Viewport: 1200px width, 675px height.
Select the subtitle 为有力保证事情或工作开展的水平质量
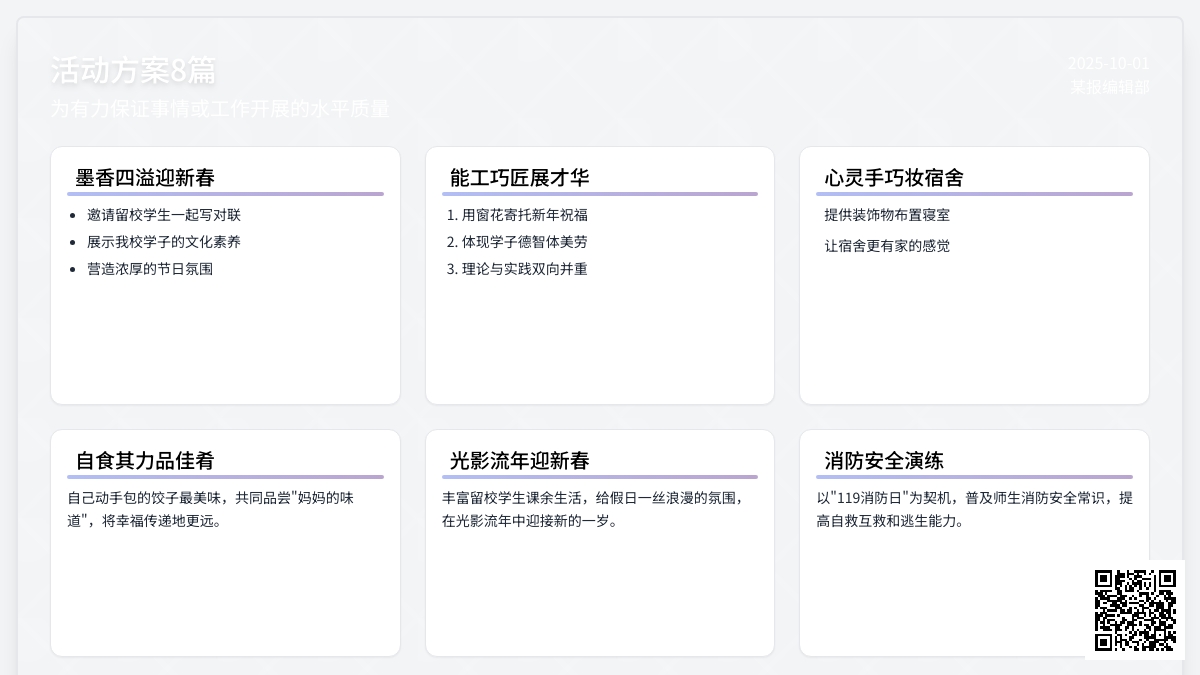(220, 109)
